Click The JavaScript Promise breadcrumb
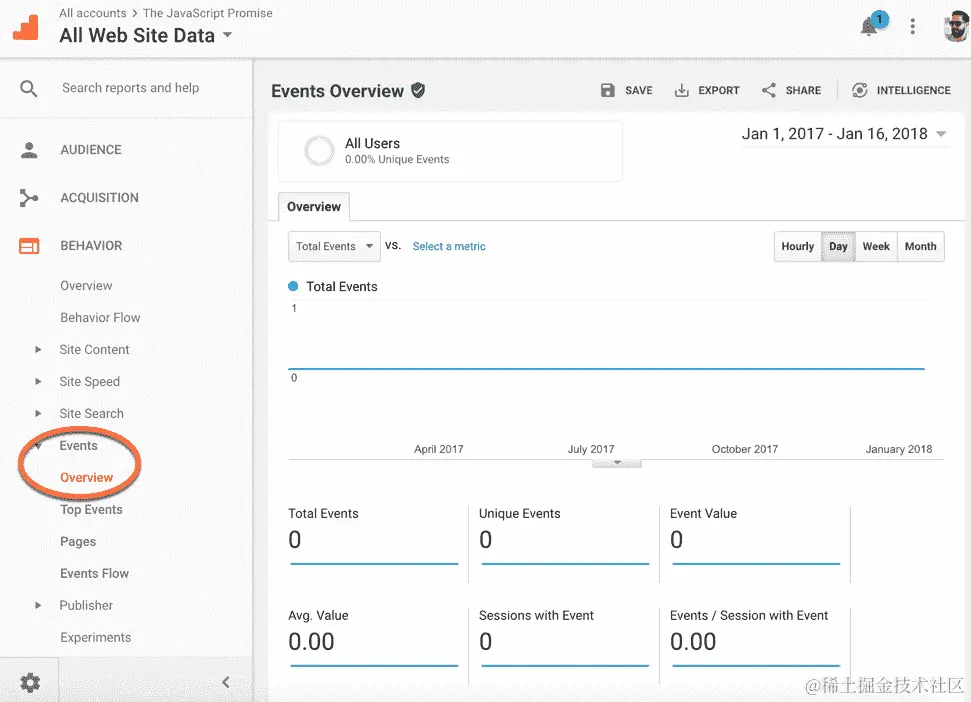The height and width of the screenshot is (702, 971). (x=207, y=13)
